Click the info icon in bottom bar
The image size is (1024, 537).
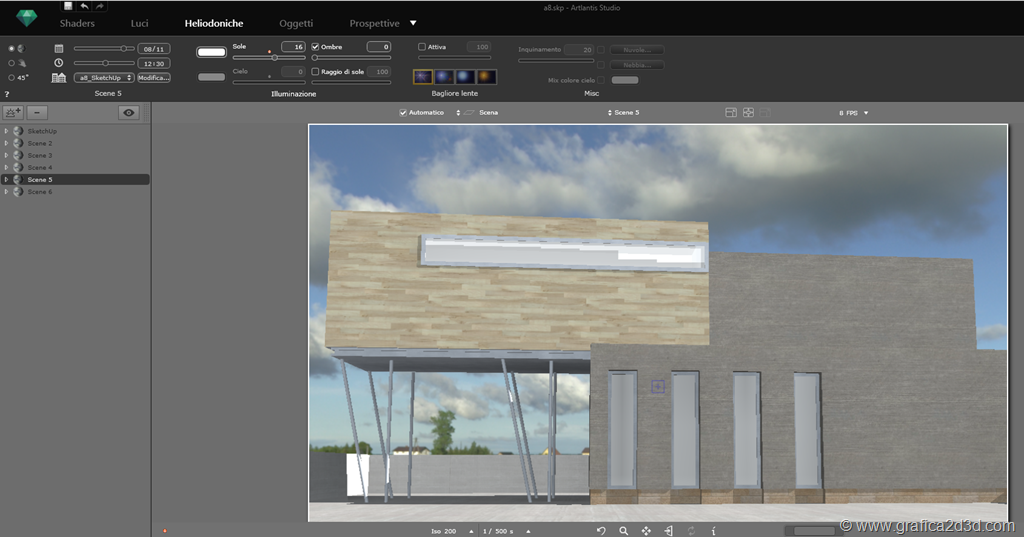click(x=713, y=531)
